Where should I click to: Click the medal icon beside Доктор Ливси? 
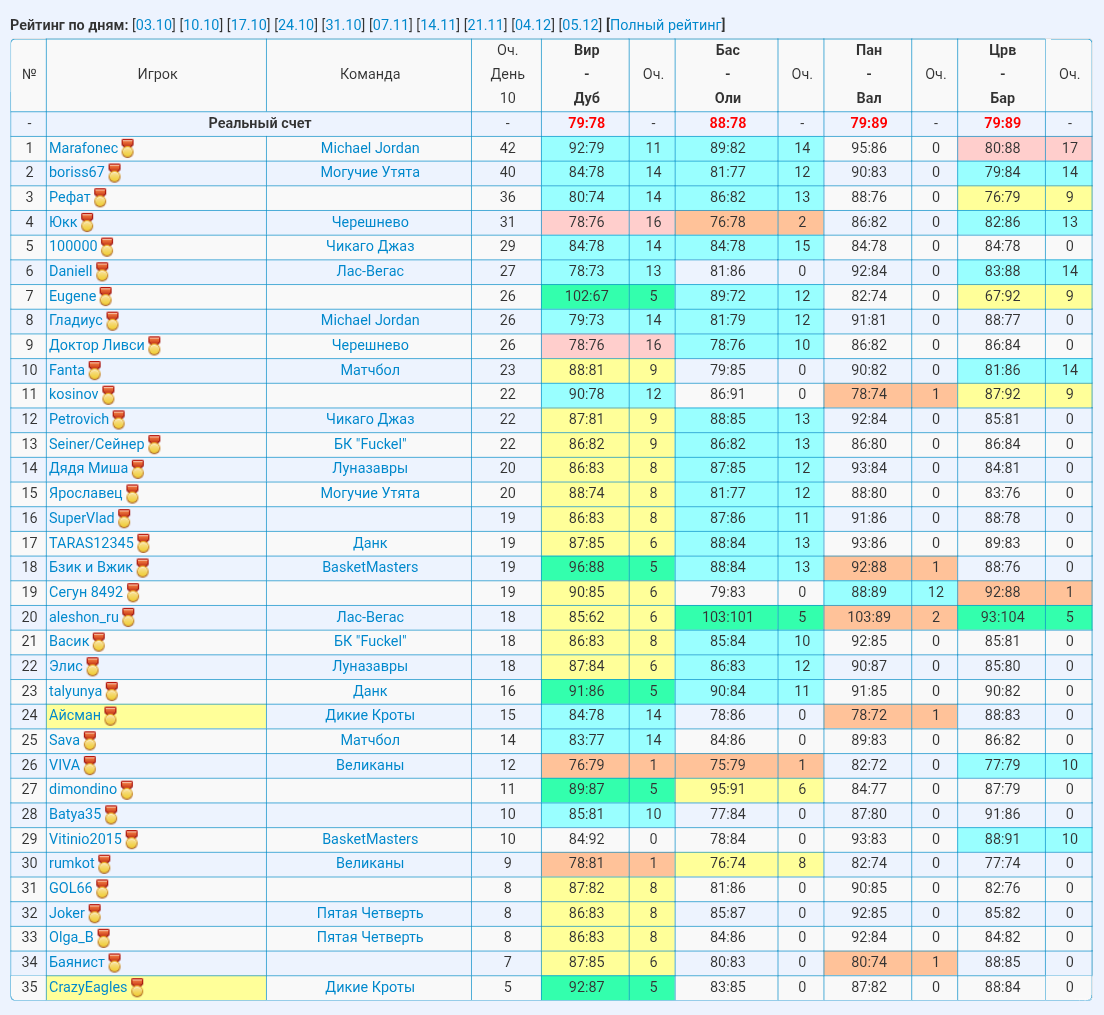pyautogui.click(x=154, y=346)
